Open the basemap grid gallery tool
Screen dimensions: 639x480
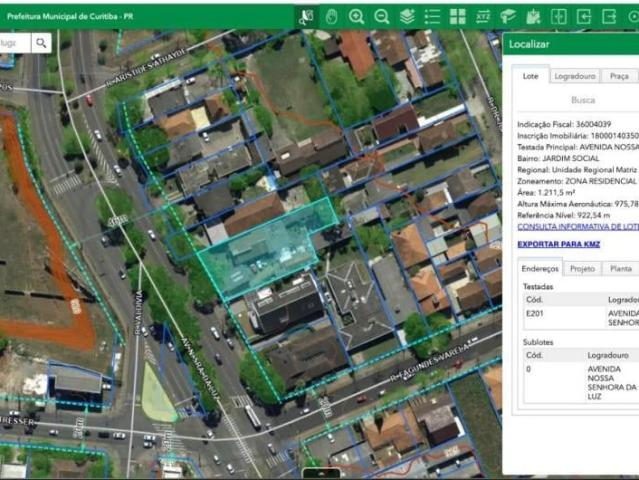tap(458, 17)
